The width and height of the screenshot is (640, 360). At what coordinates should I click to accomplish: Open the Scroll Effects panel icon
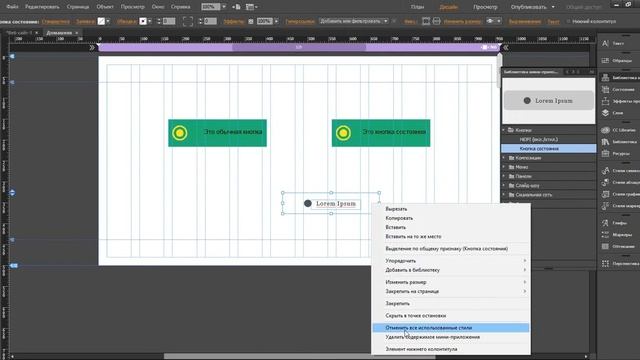(605, 101)
